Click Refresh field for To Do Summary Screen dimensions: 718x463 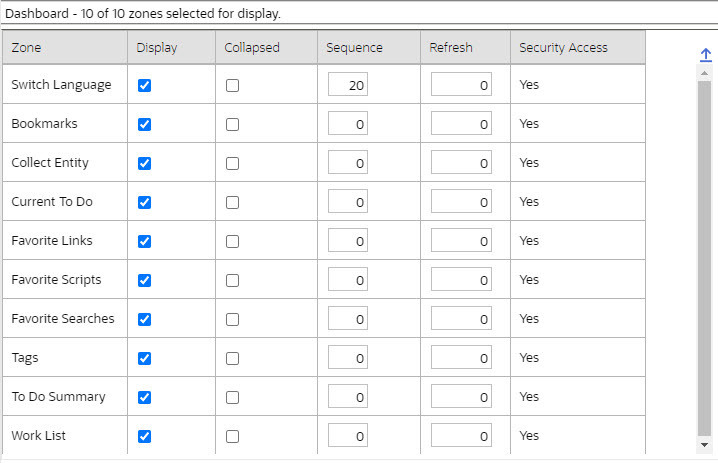(x=461, y=398)
